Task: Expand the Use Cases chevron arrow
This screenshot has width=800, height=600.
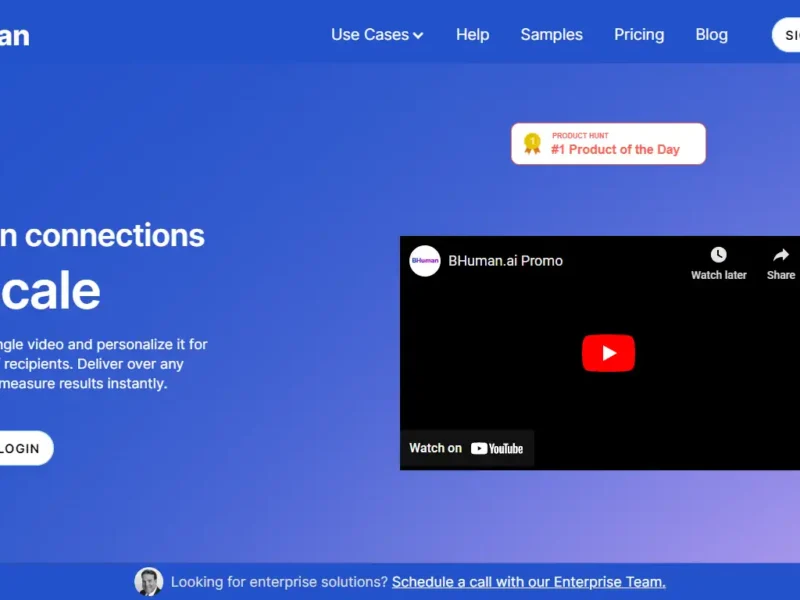Action: [x=418, y=35]
